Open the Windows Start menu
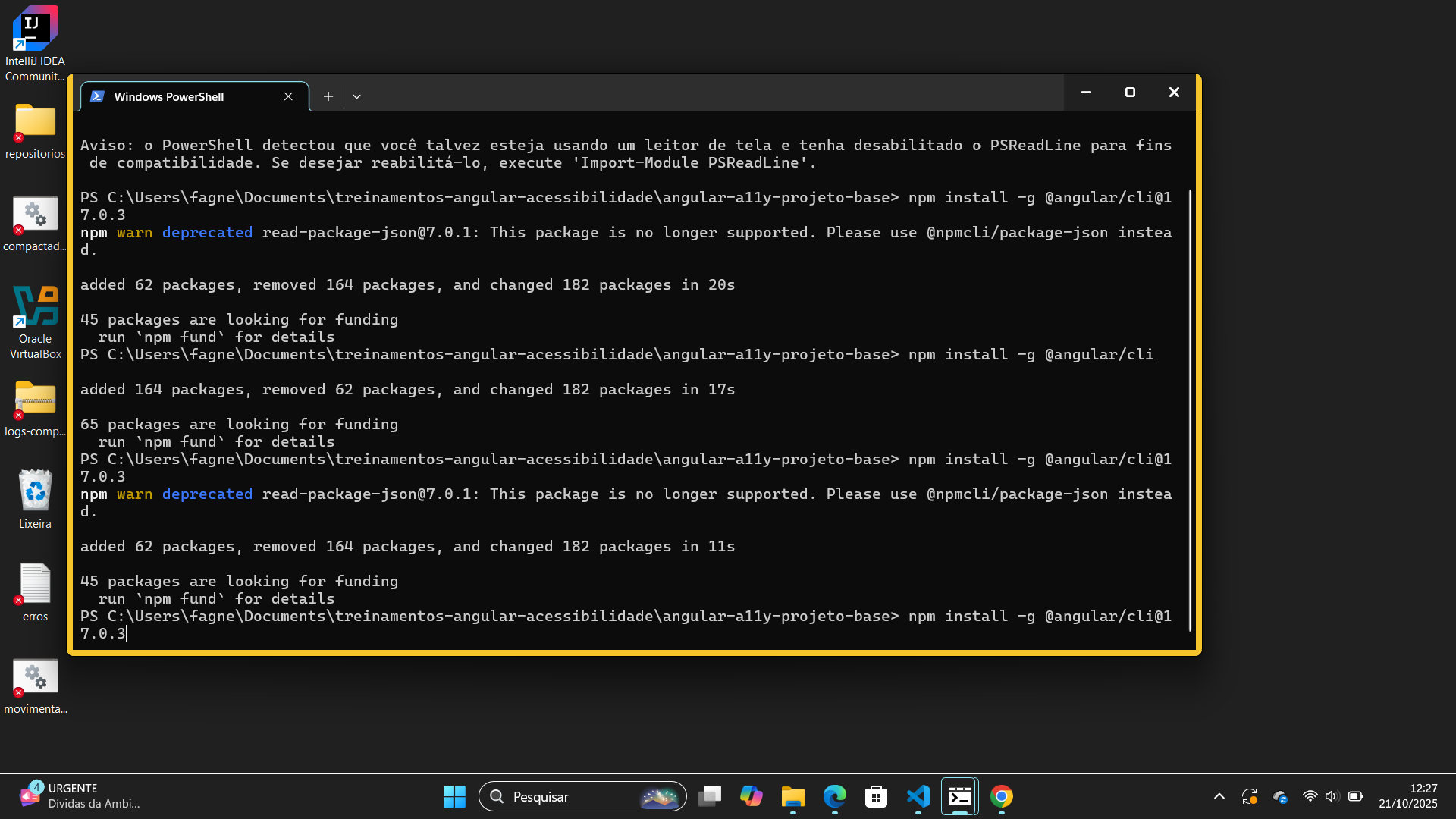The height and width of the screenshot is (819, 1456). click(454, 796)
